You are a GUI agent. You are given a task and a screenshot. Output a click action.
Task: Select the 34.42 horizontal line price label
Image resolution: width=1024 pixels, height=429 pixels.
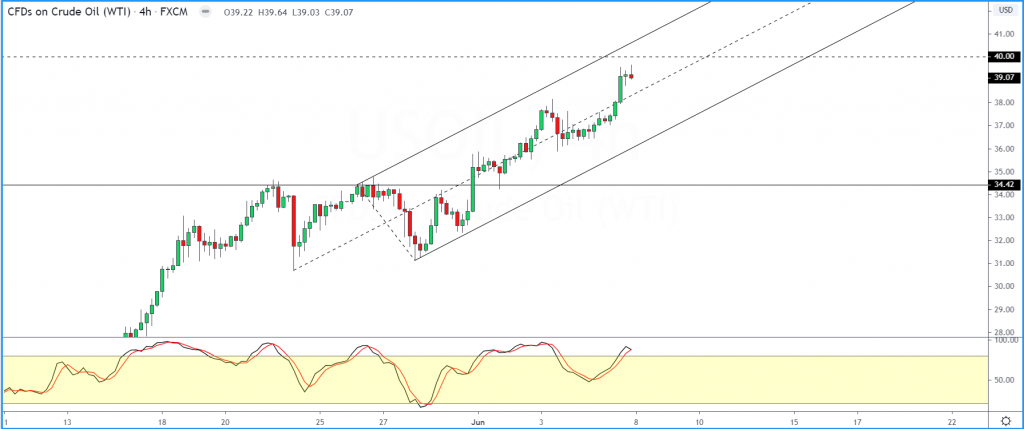coord(1004,185)
